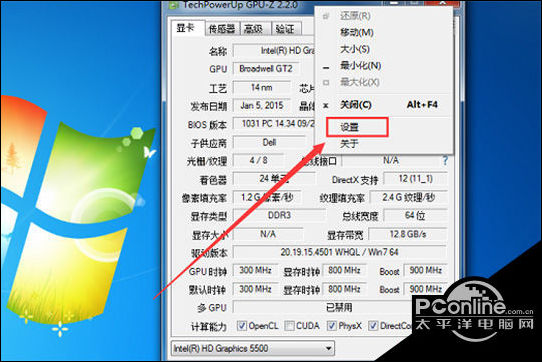
Task: Click the BIOS 版本 value field
Action: pyautogui.click(x=274, y=124)
